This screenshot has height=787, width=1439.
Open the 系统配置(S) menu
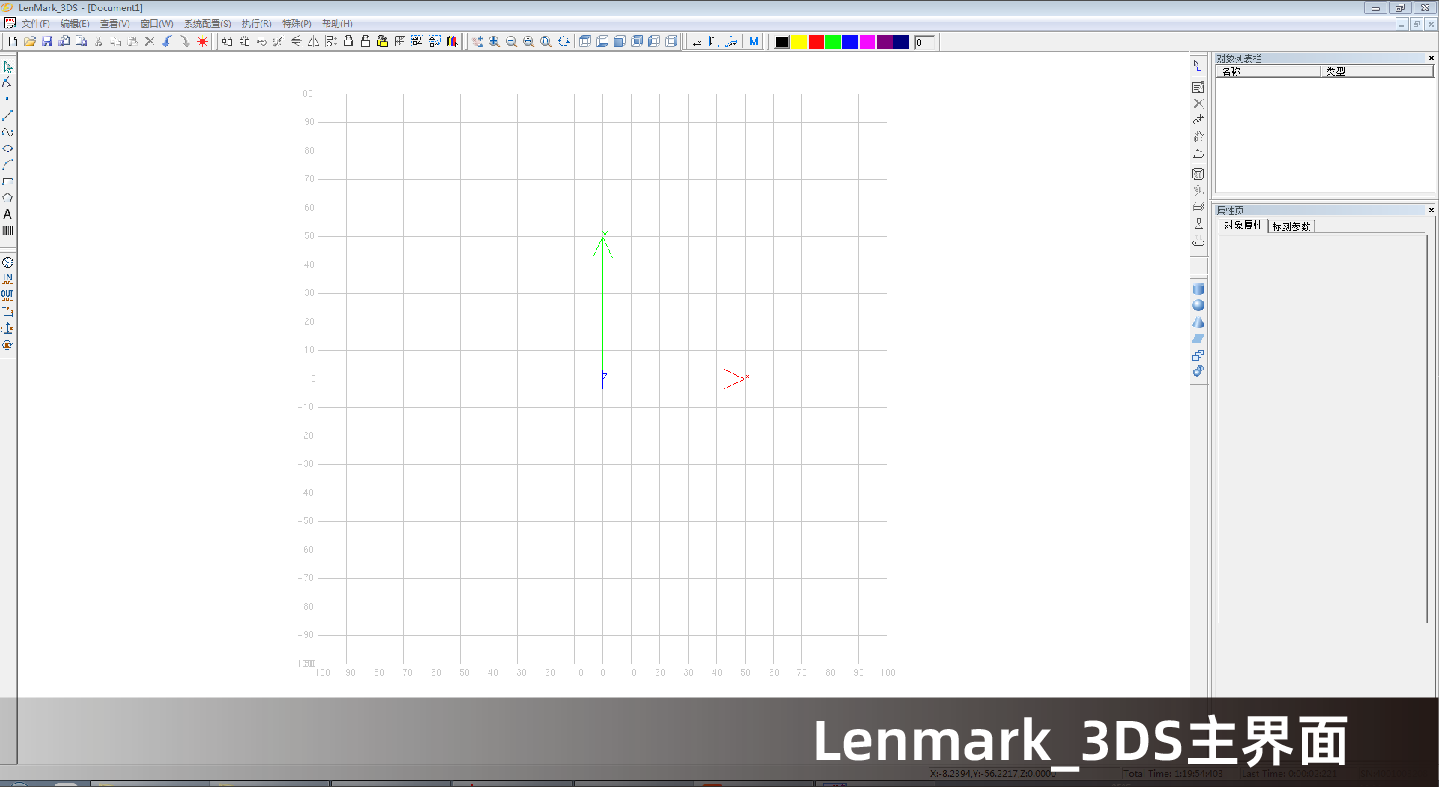(207, 23)
